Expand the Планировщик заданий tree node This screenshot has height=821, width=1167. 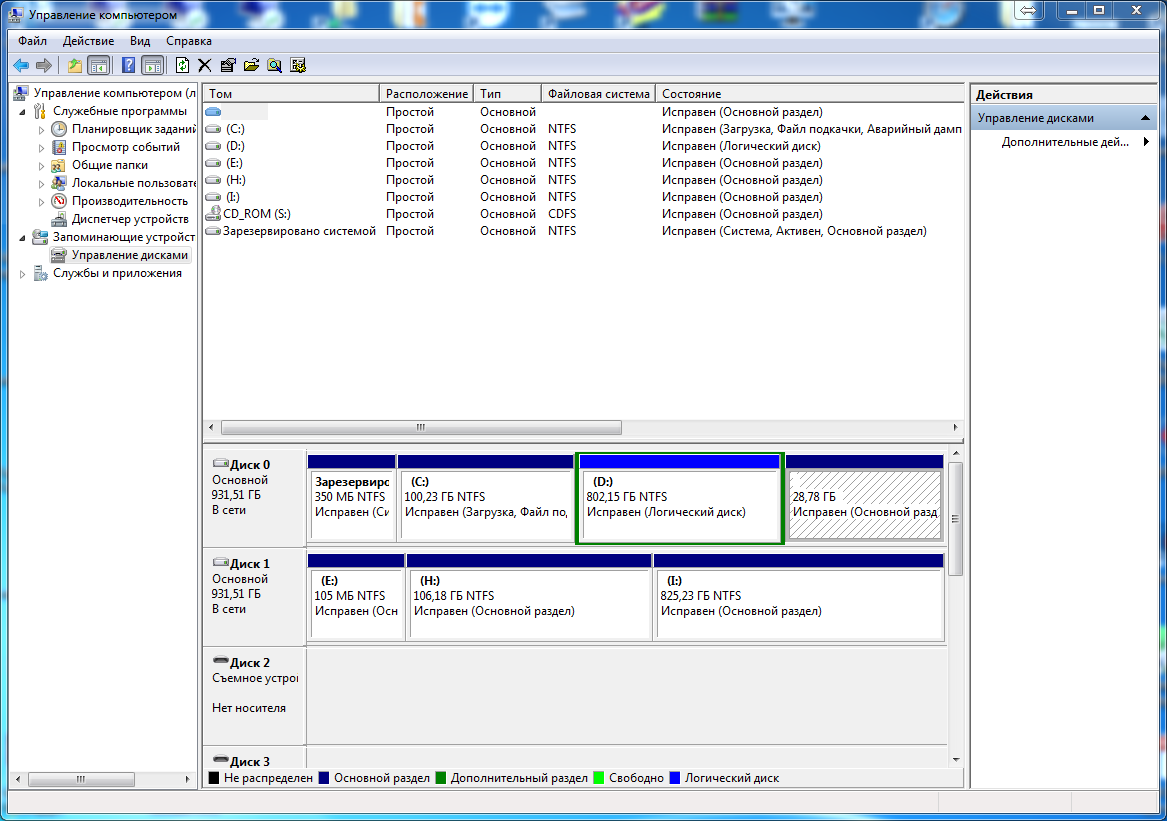[41, 129]
